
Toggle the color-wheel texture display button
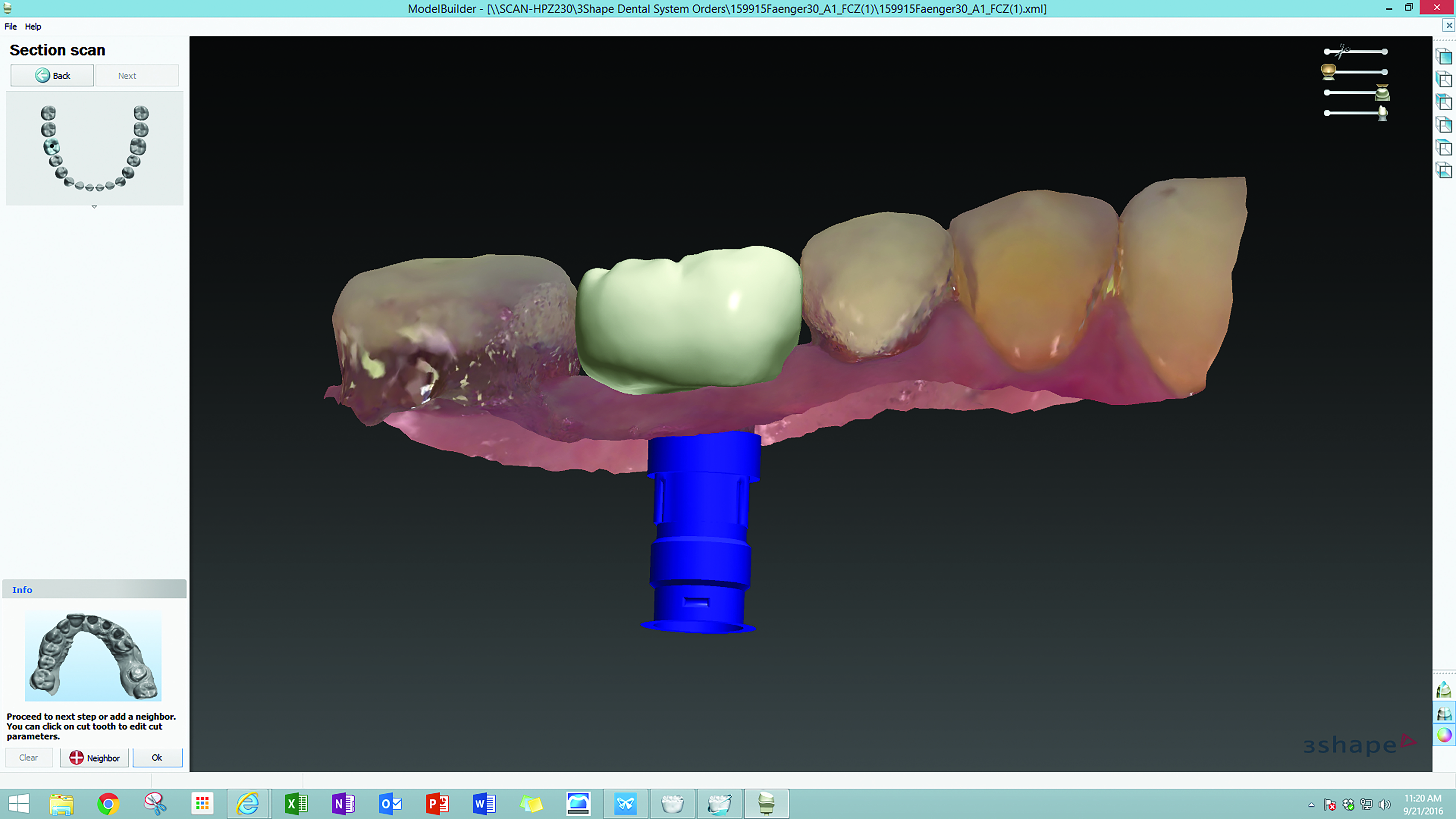coord(1444,735)
